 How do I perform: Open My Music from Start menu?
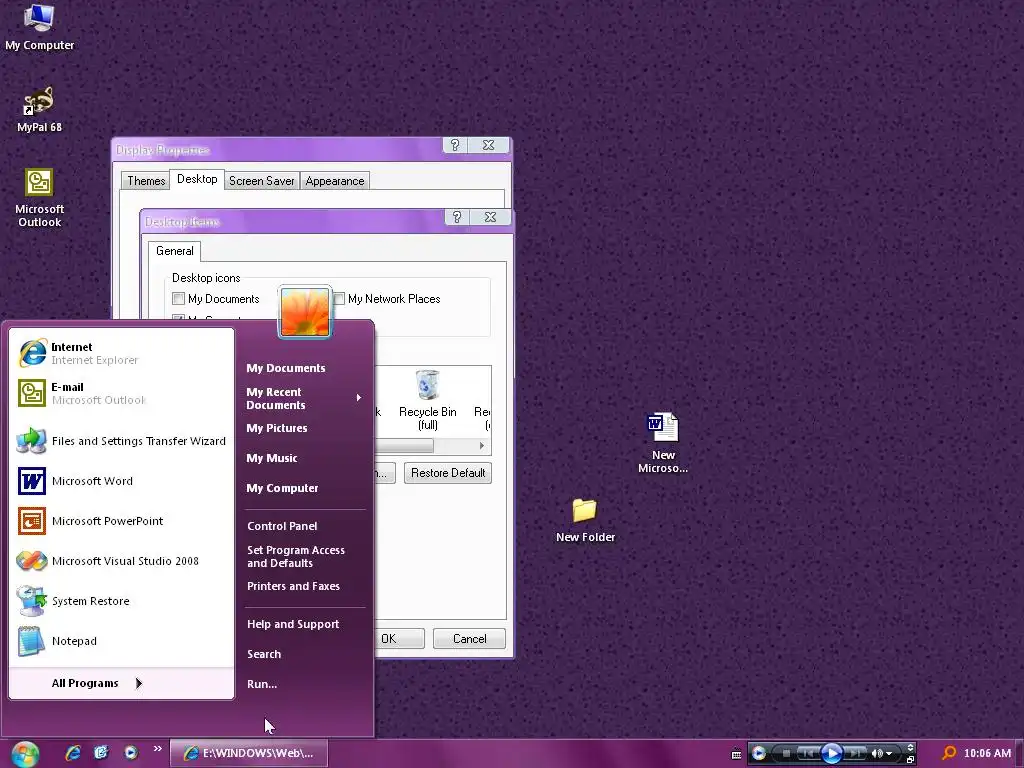(x=272, y=458)
